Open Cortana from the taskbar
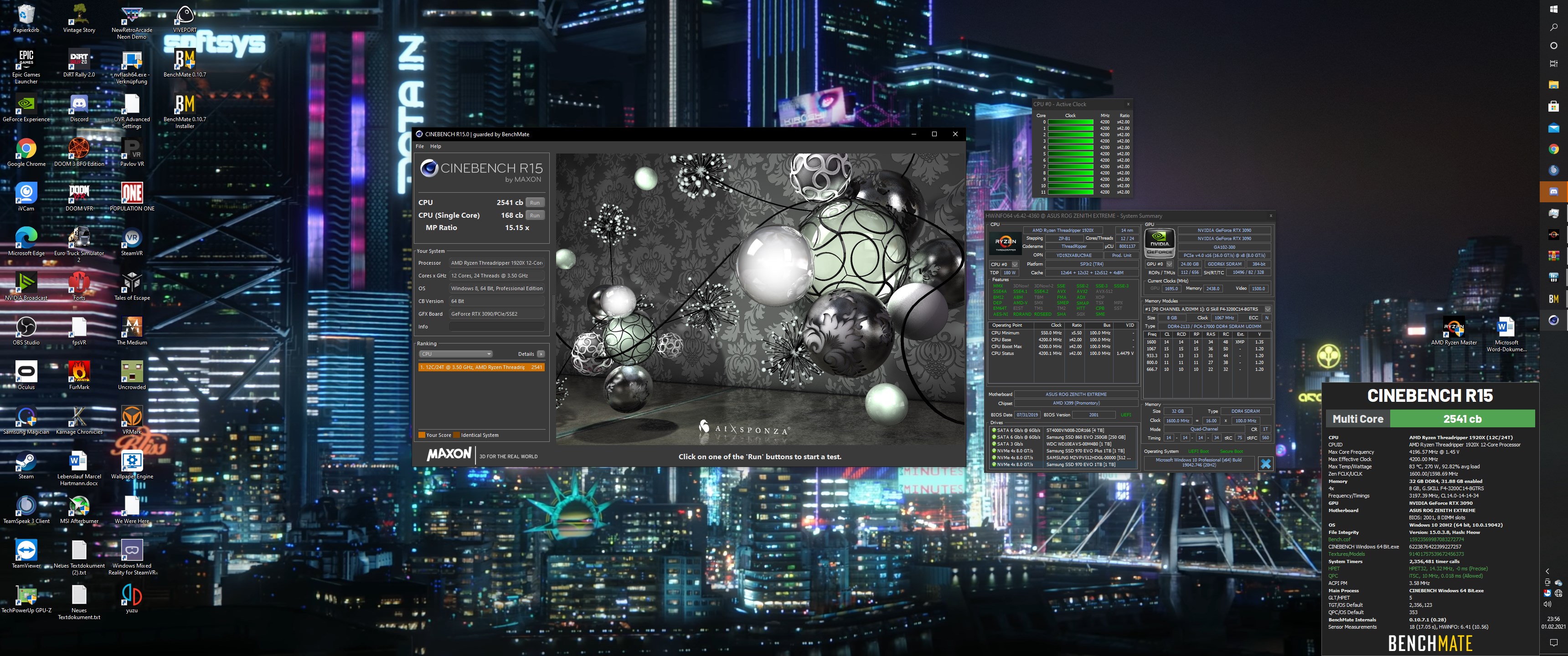Image resolution: width=1568 pixels, height=656 pixels. click(x=1553, y=46)
